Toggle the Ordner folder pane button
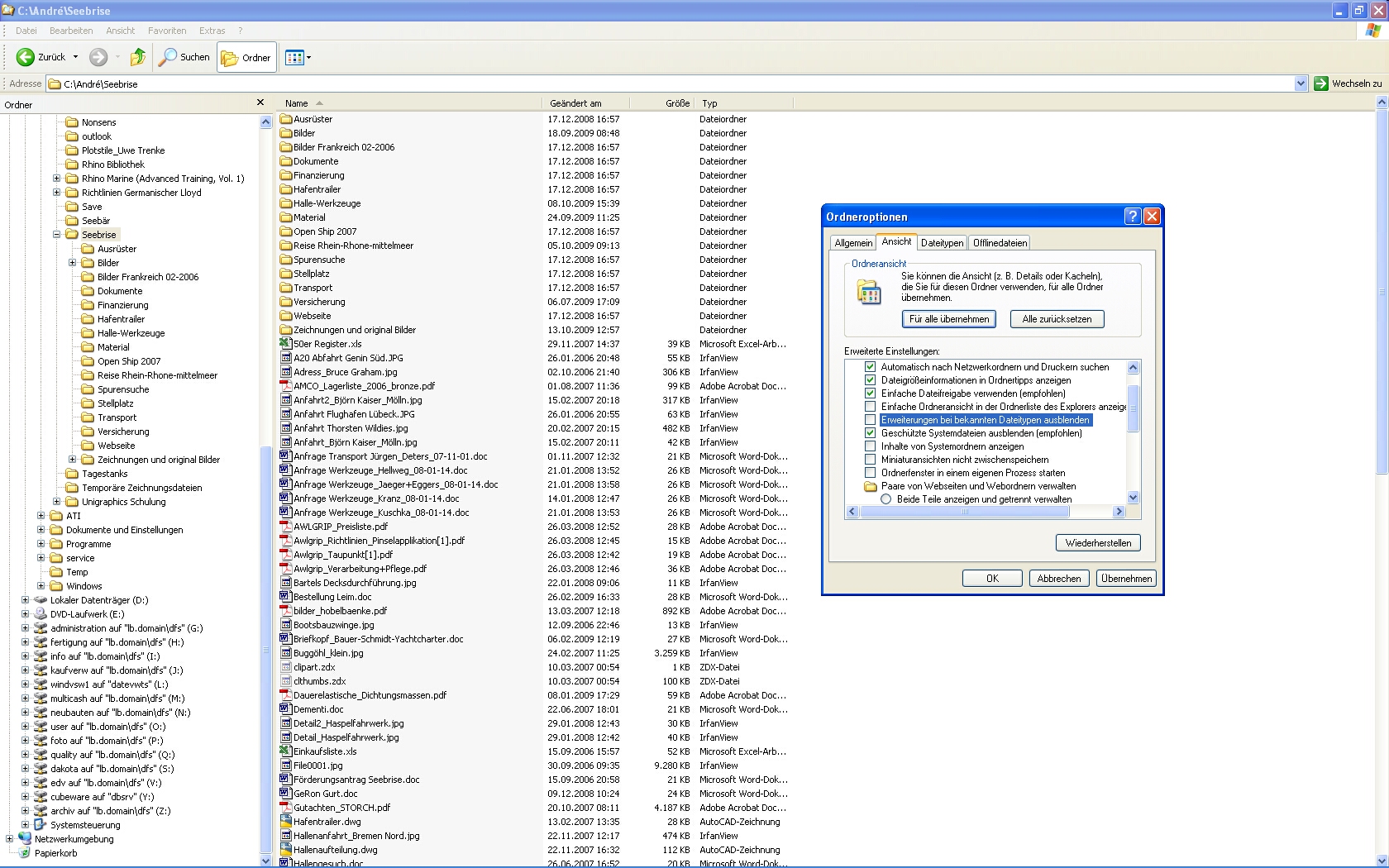1389x868 pixels. tap(246, 58)
